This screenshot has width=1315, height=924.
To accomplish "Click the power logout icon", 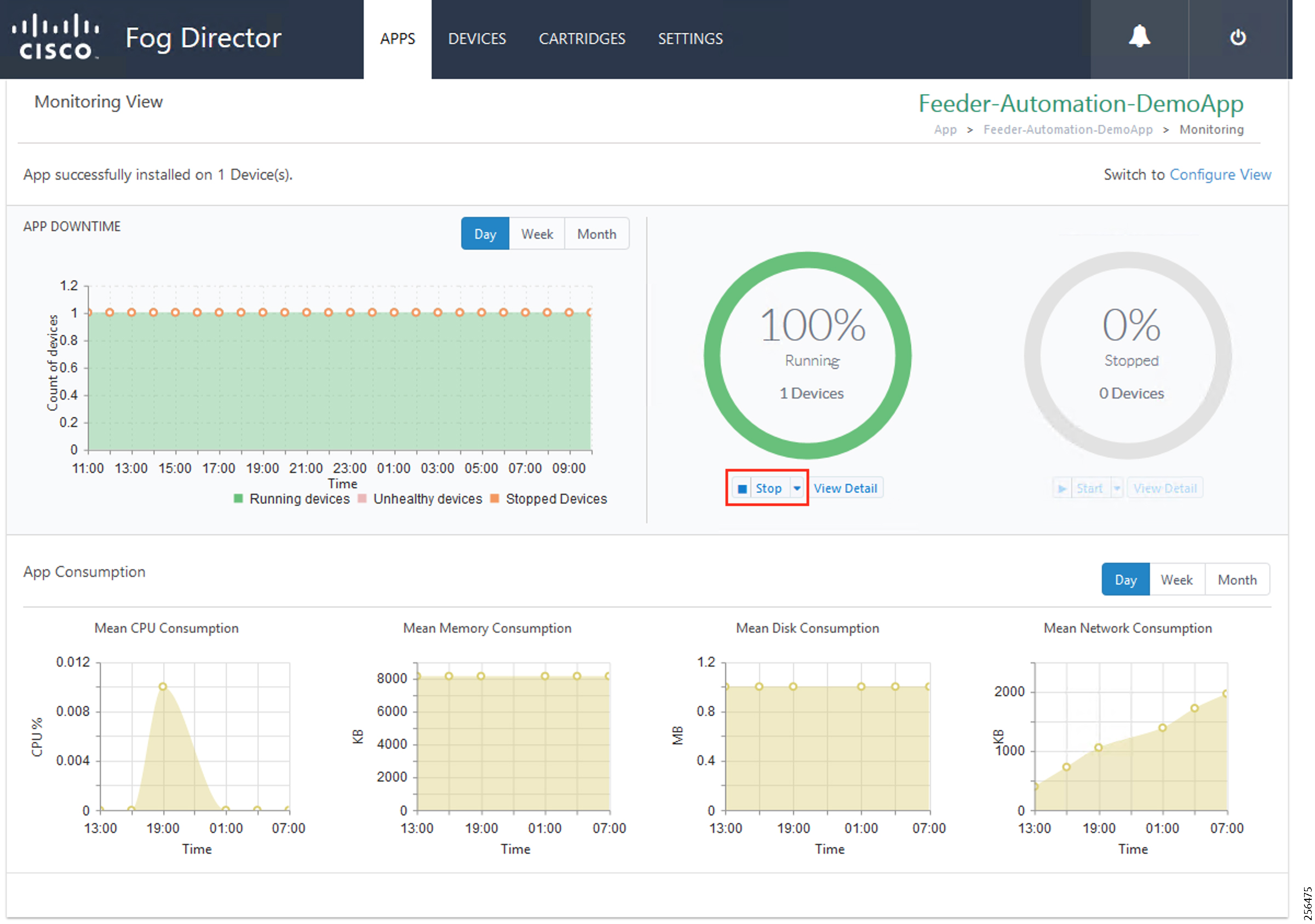I will pyautogui.click(x=1237, y=37).
